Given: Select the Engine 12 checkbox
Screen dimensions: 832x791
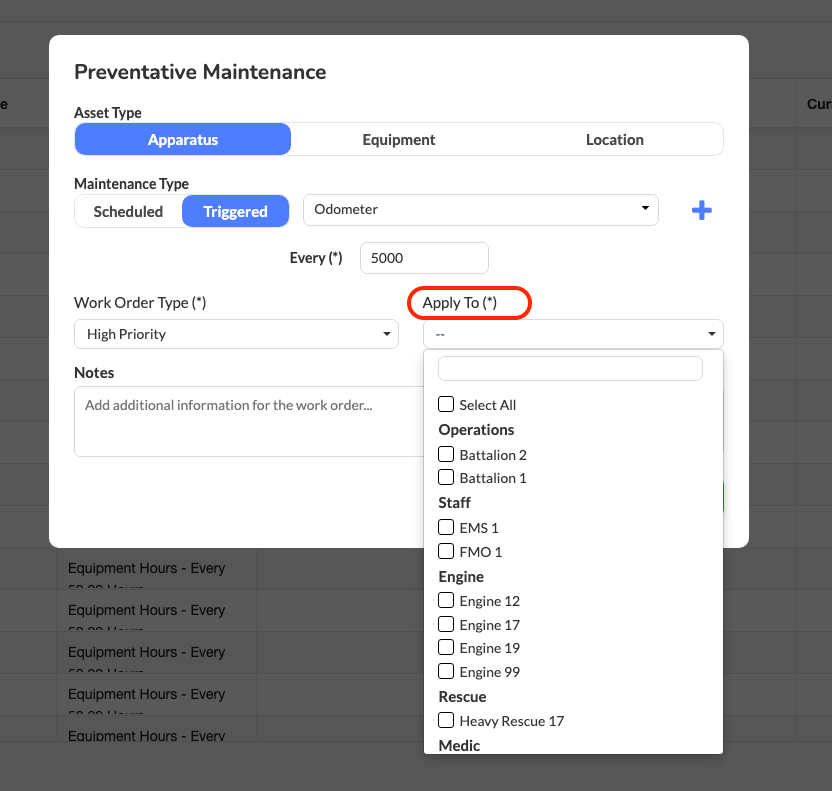Looking at the screenshot, I should [446, 601].
